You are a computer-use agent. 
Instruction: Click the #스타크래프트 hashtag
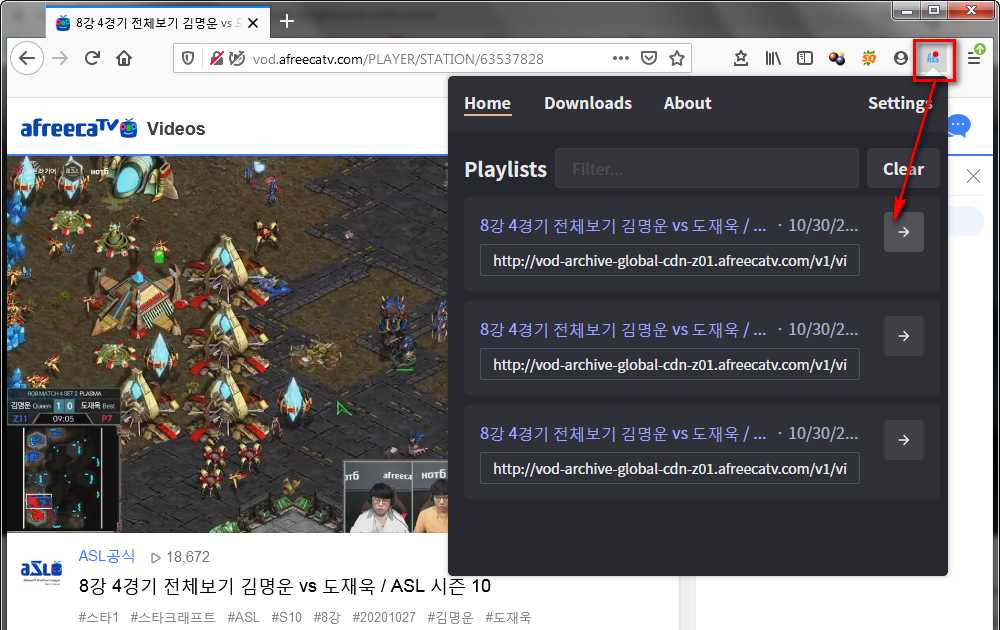click(x=173, y=617)
